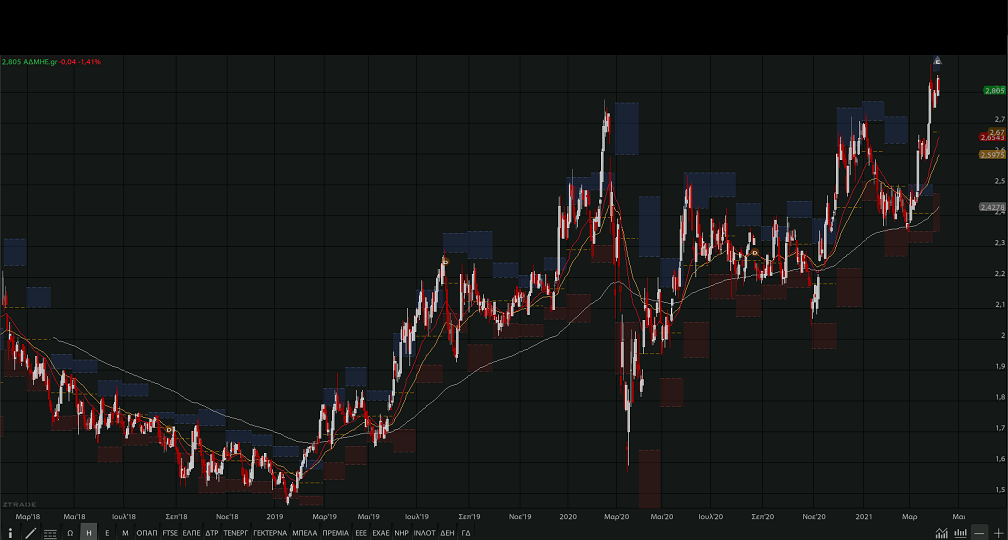Open the ΔΕΗ symbol chart
1008x540 pixels.
click(447, 533)
